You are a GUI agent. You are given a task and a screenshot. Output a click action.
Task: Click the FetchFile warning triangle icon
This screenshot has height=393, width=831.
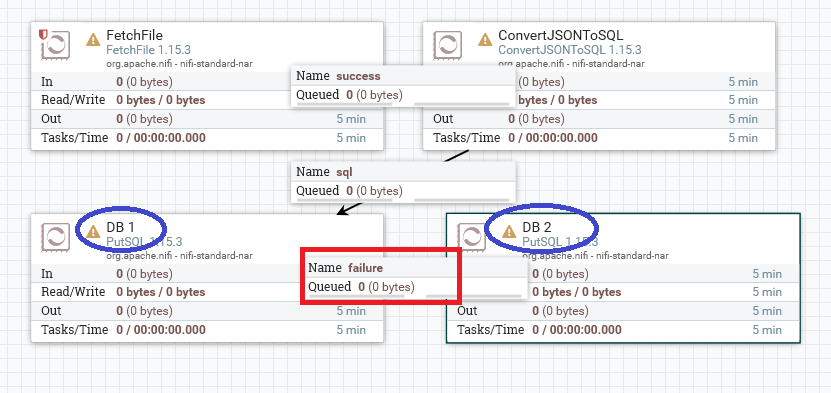pyautogui.click(x=93, y=40)
